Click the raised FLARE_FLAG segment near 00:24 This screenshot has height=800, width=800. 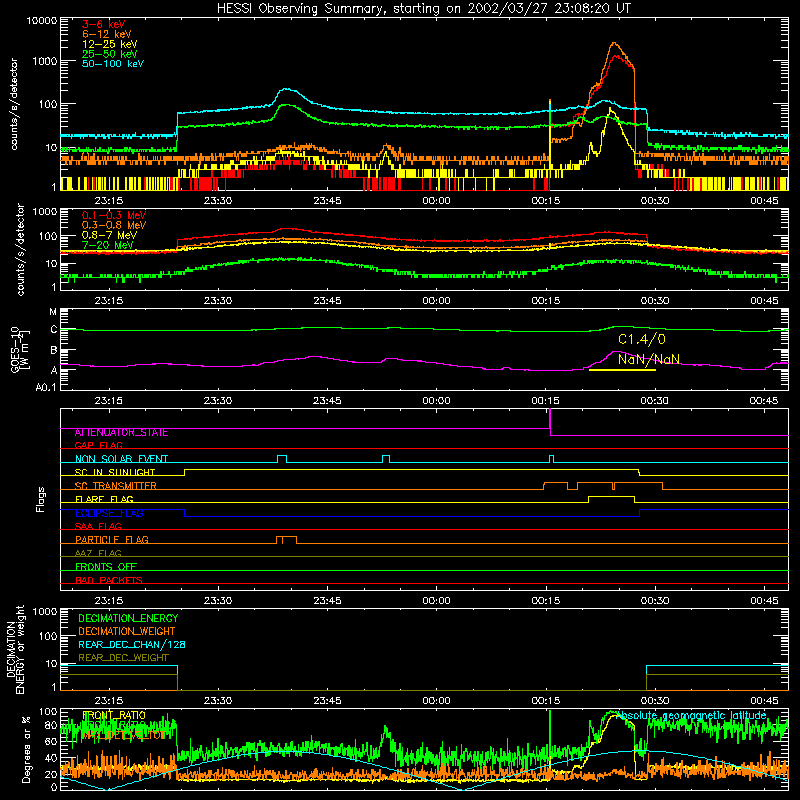coord(611,499)
